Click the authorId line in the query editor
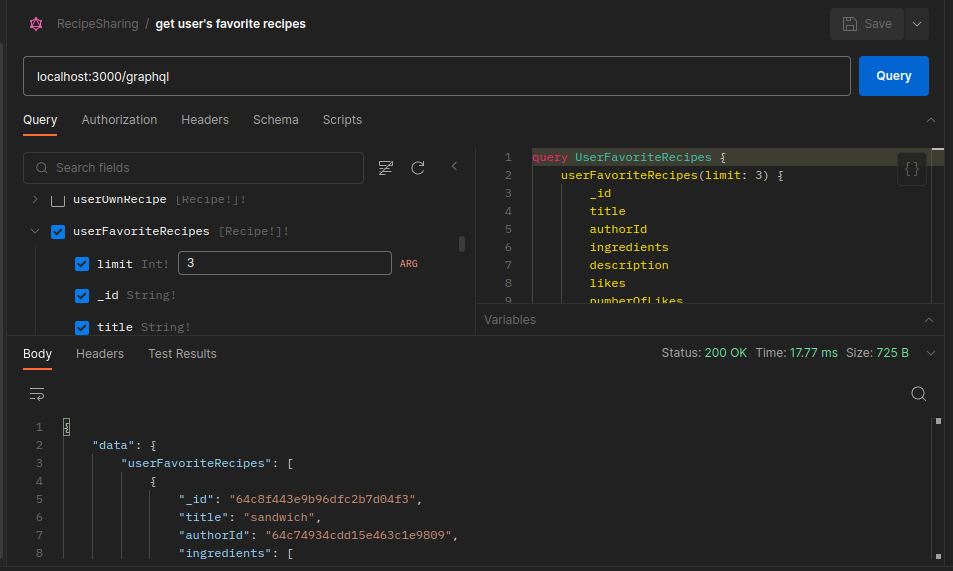 (618, 229)
